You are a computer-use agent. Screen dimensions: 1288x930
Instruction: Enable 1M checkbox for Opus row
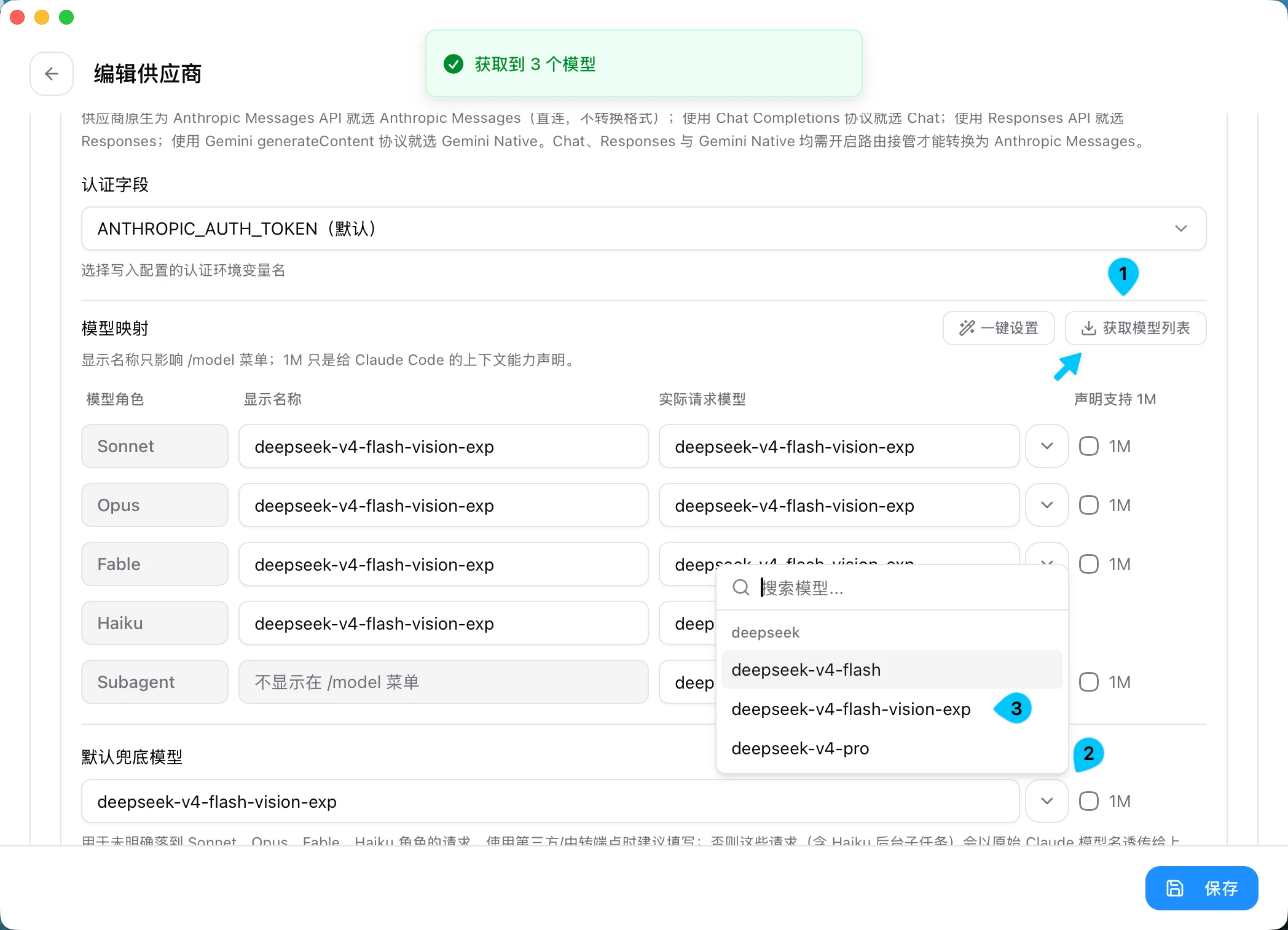(x=1089, y=505)
